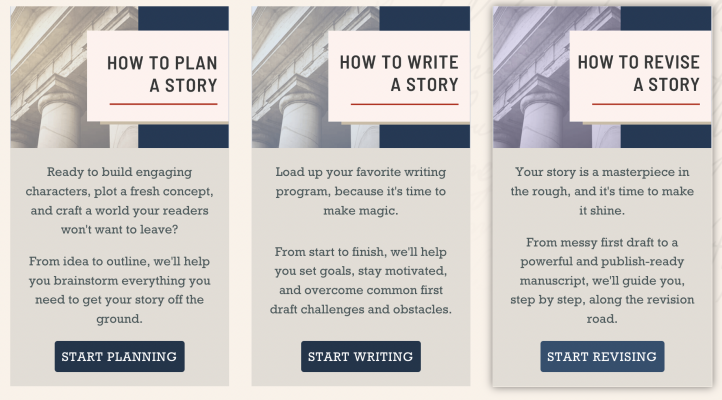Click "Your story is a masterpiece" text
Viewport: 722px width, 400px height.
coord(602,191)
